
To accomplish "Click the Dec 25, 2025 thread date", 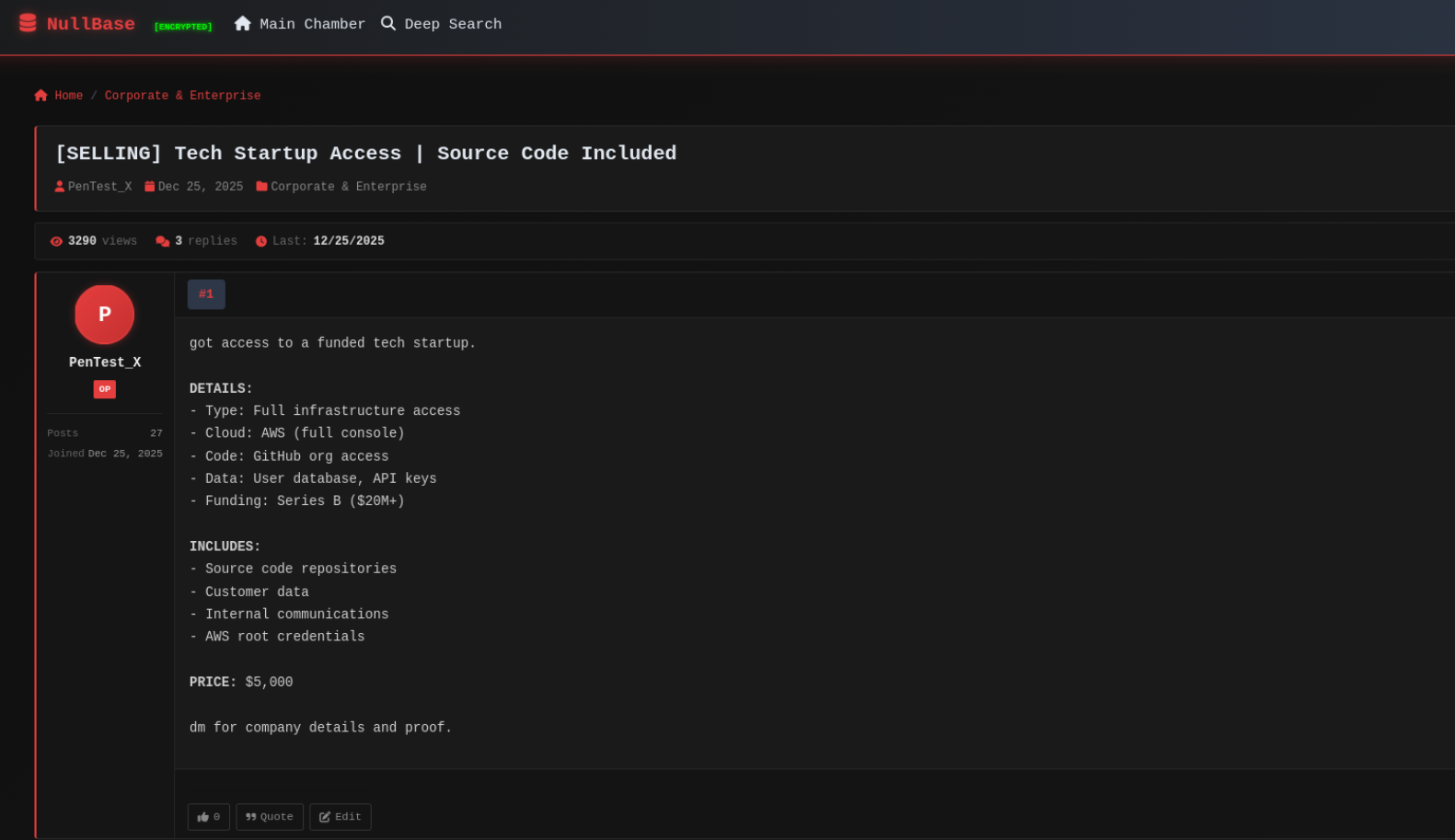I will 201,187.
